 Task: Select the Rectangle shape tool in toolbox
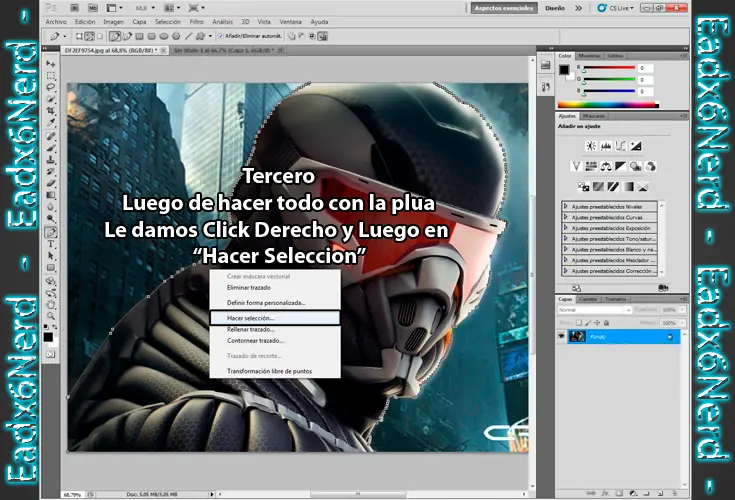click(x=51, y=268)
